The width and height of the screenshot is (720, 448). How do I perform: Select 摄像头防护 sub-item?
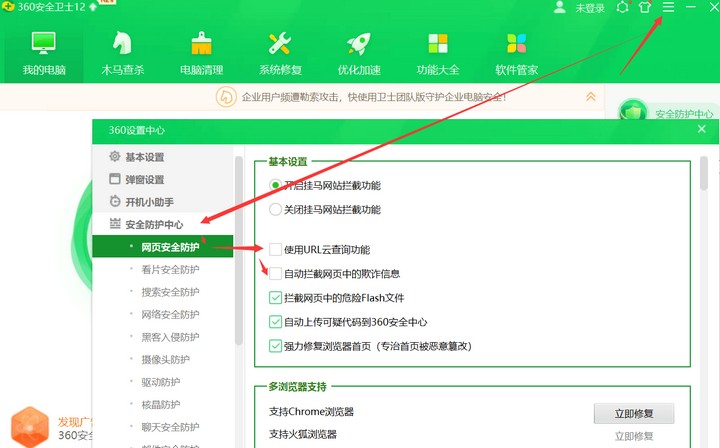pos(163,359)
